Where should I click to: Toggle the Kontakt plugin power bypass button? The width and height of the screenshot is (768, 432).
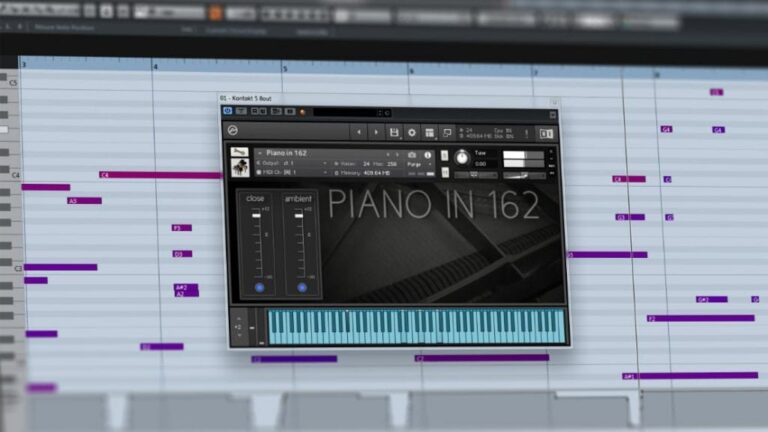(228, 111)
